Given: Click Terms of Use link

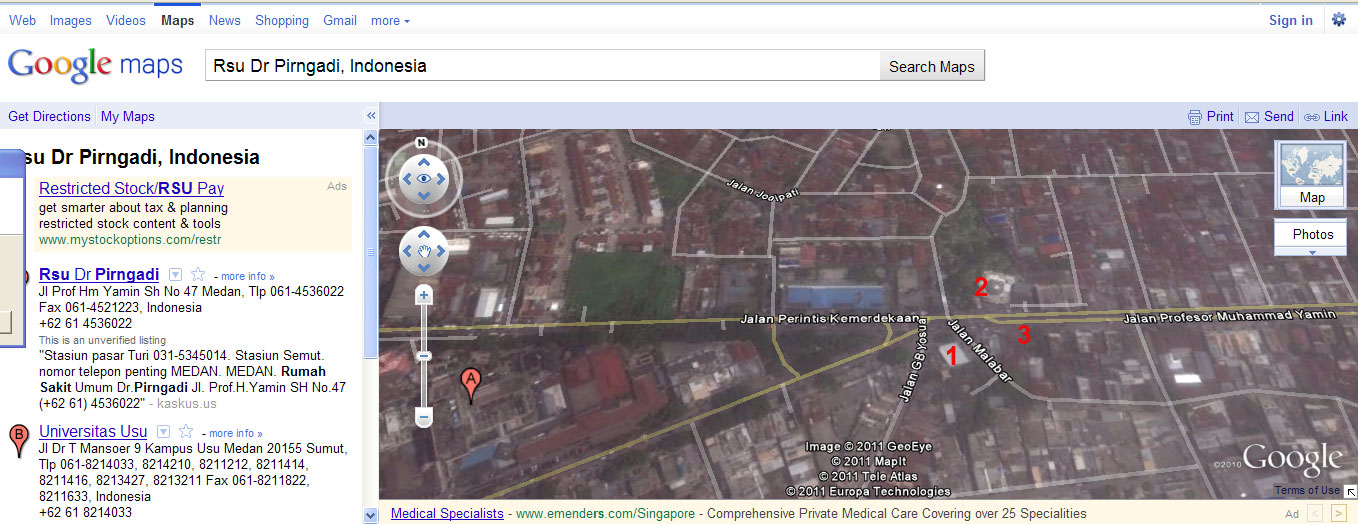Looking at the screenshot, I should click(1307, 490).
